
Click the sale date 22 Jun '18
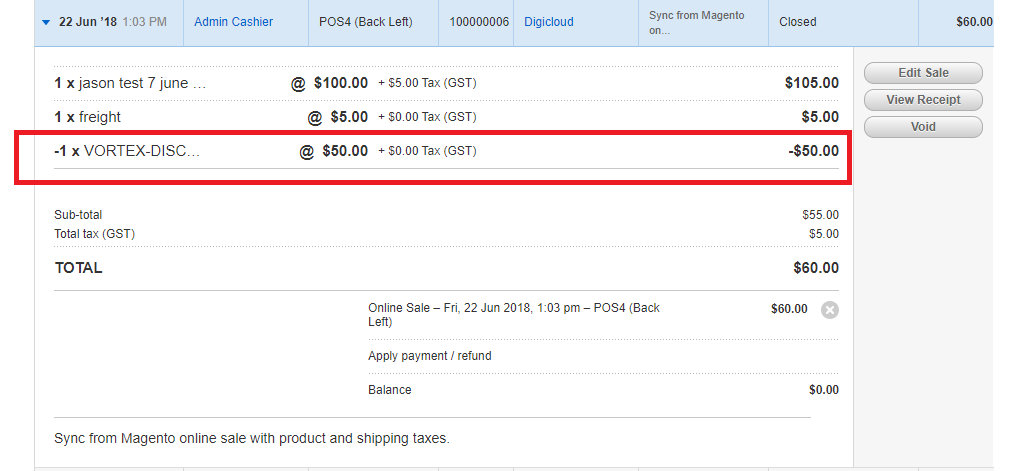[88, 22]
